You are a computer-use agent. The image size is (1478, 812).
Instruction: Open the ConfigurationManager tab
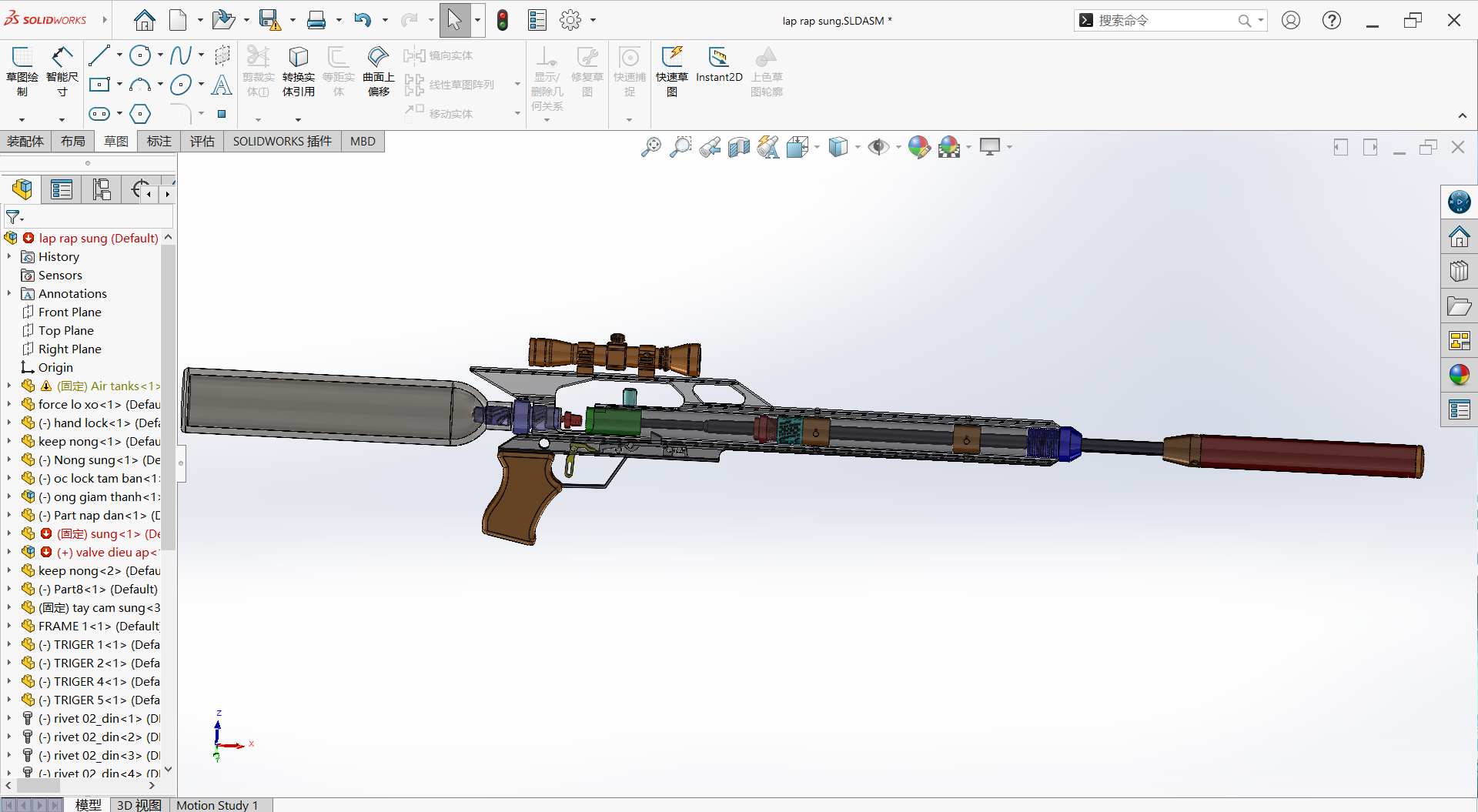(x=102, y=189)
